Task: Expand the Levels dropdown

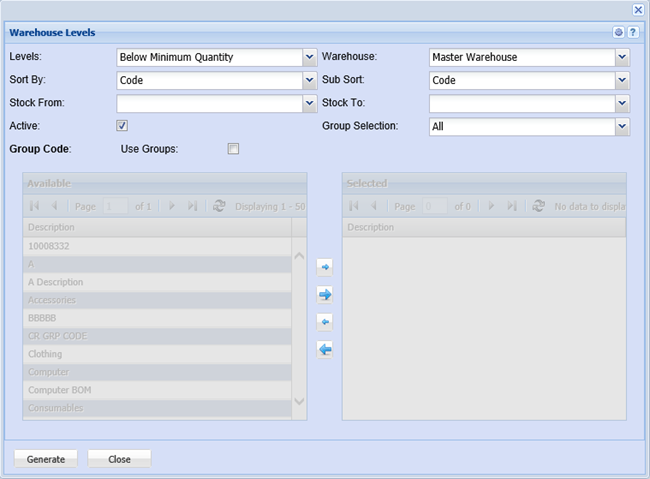Action: (309, 58)
